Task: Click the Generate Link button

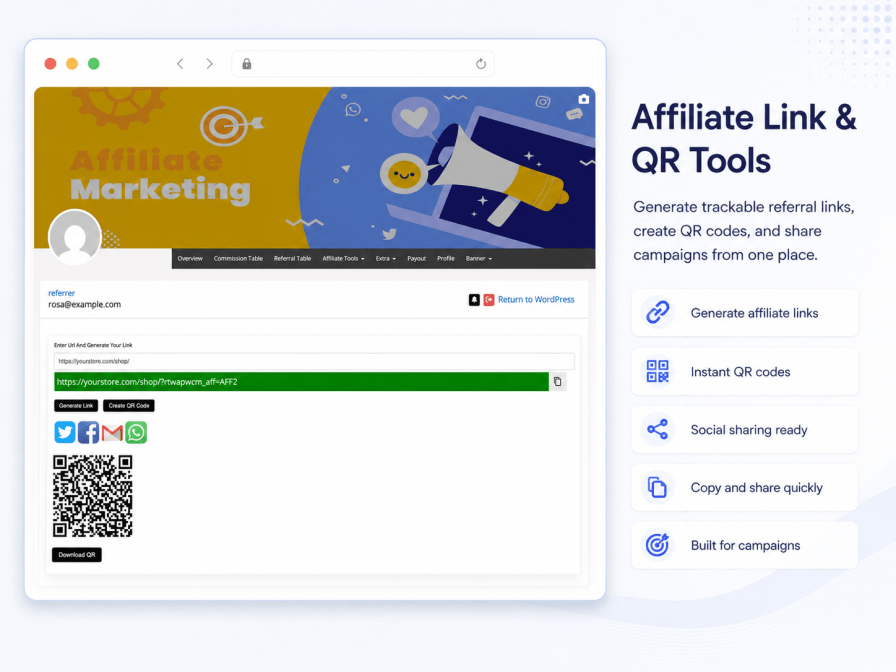Action: 76,406
